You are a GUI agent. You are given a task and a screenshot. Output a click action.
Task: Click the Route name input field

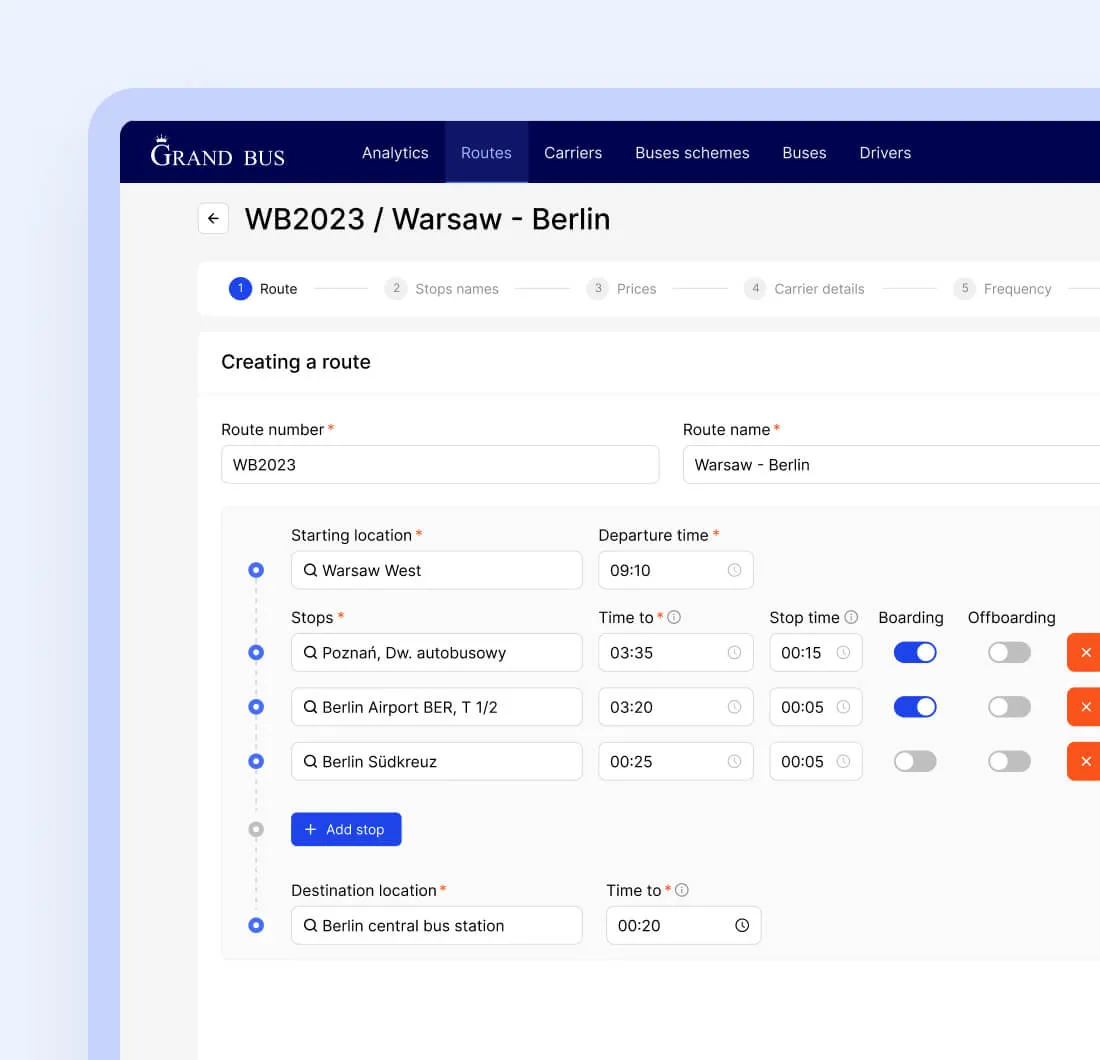(x=891, y=464)
